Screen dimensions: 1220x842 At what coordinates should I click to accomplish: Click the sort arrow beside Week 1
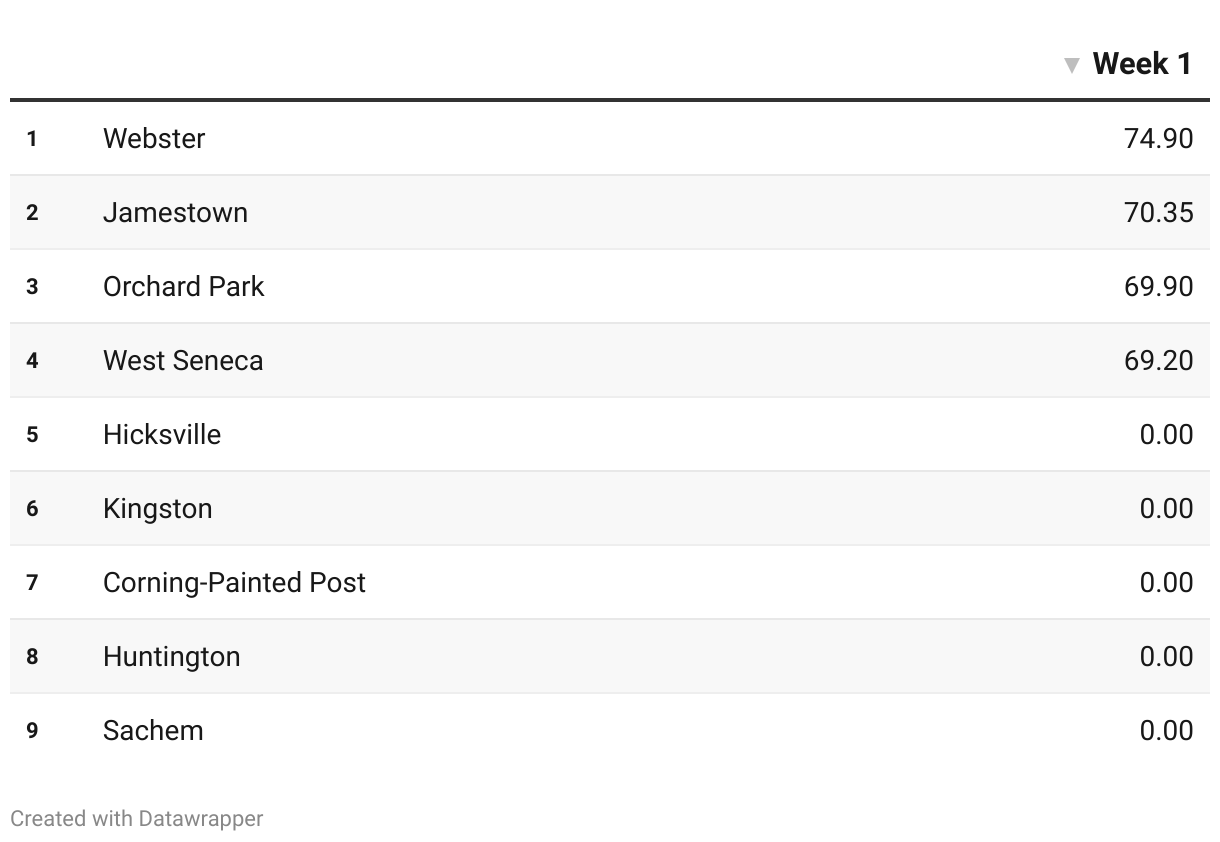(x=1072, y=66)
